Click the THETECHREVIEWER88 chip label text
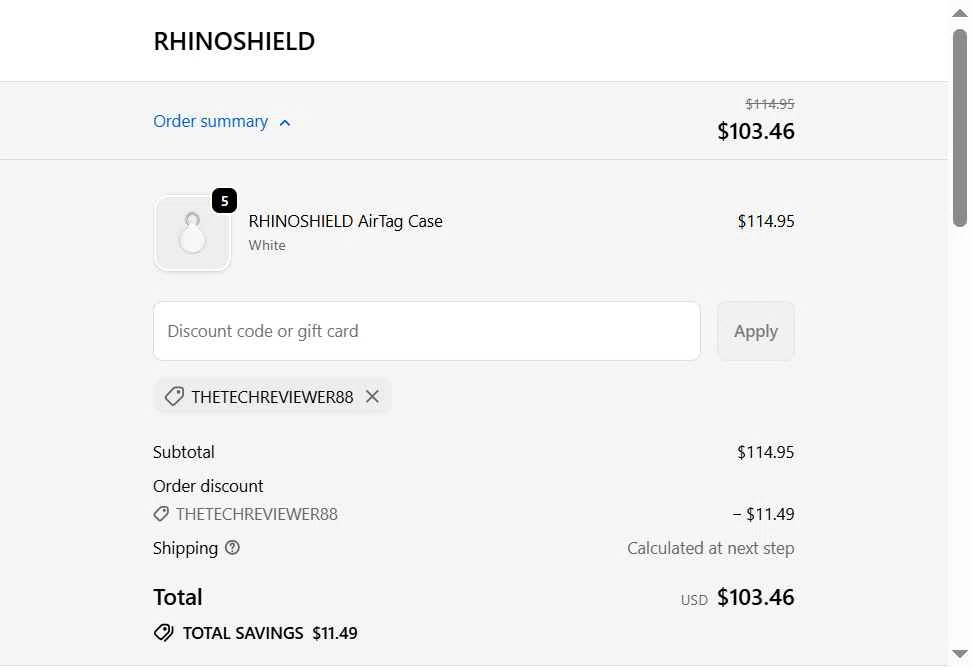Viewport: 972px width, 668px height. click(272, 396)
